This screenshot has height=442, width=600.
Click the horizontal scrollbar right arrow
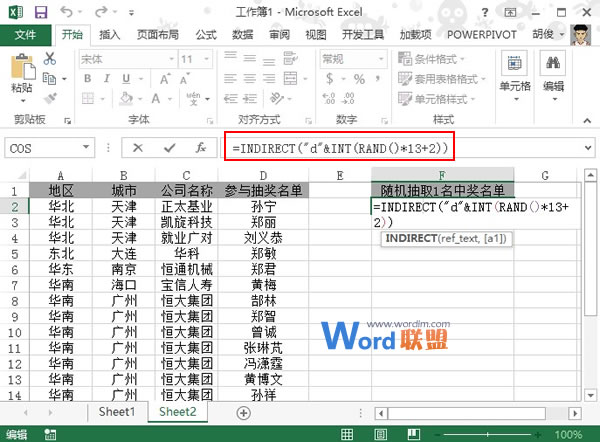[574, 413]
